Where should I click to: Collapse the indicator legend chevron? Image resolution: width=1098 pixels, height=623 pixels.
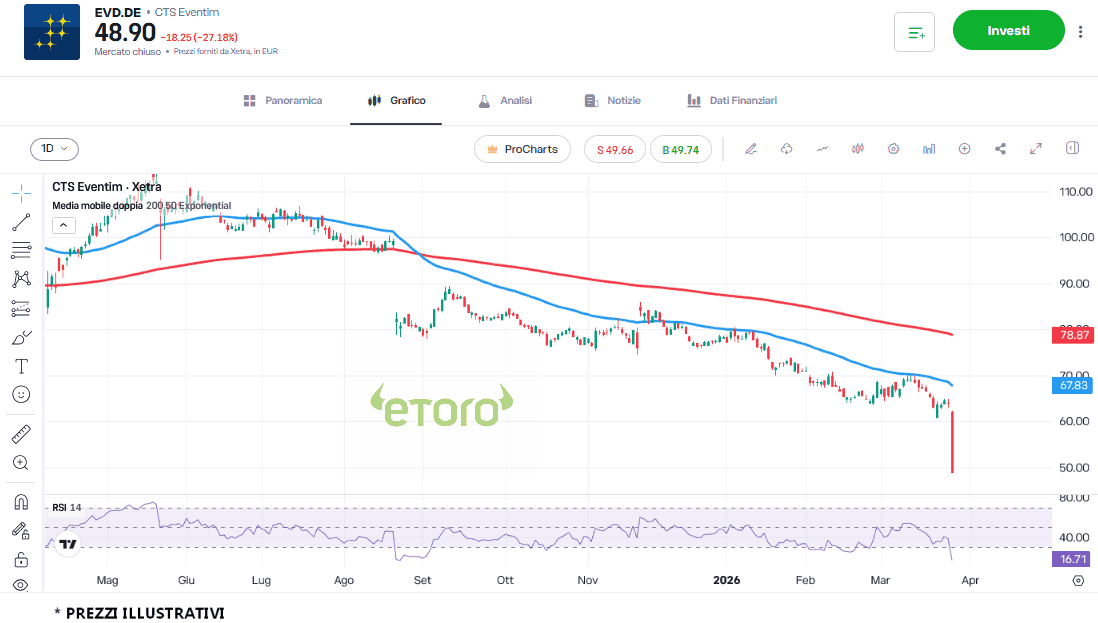click(x=62, y=225)
